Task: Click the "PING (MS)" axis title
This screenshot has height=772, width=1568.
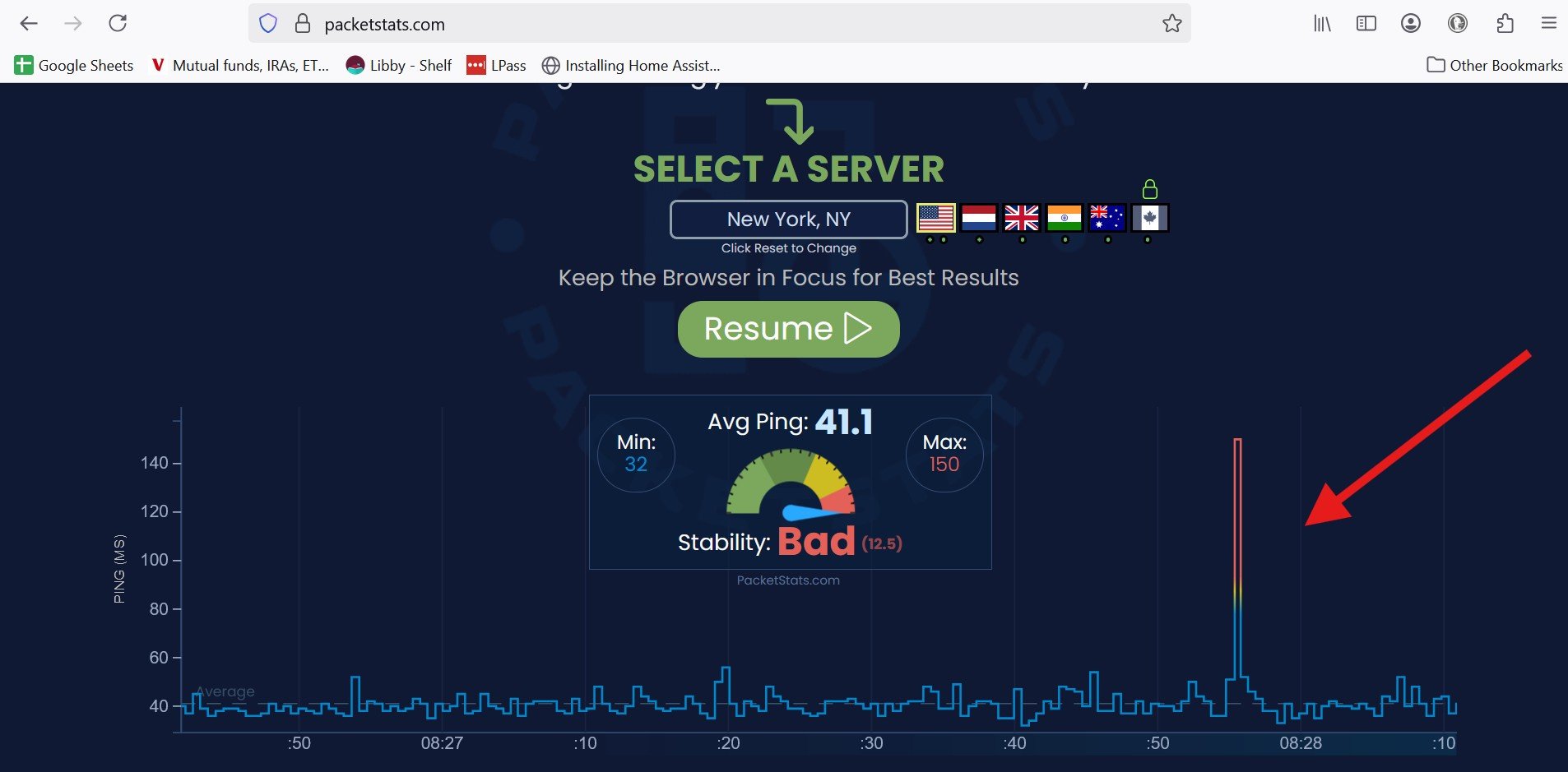Action: [119, 569]
